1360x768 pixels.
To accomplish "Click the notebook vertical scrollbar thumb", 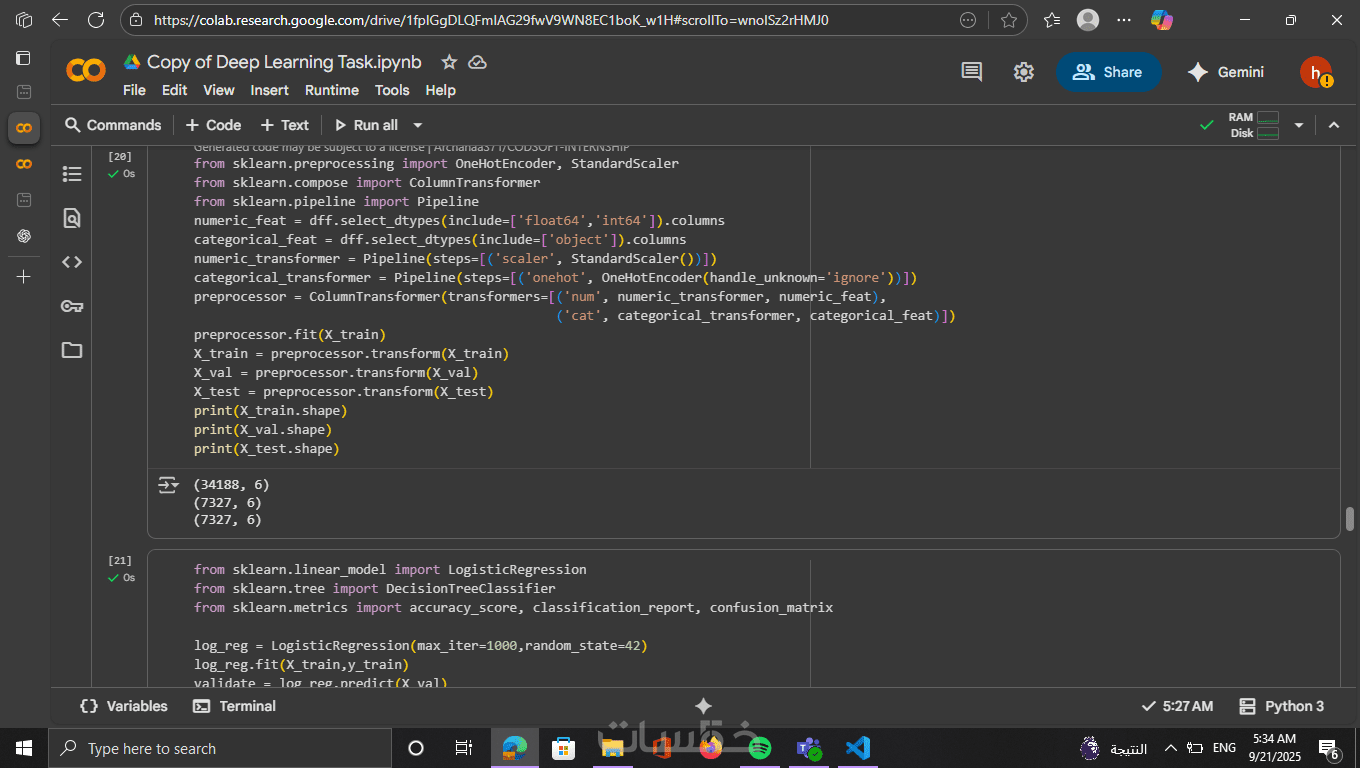I will point(1350,519).
